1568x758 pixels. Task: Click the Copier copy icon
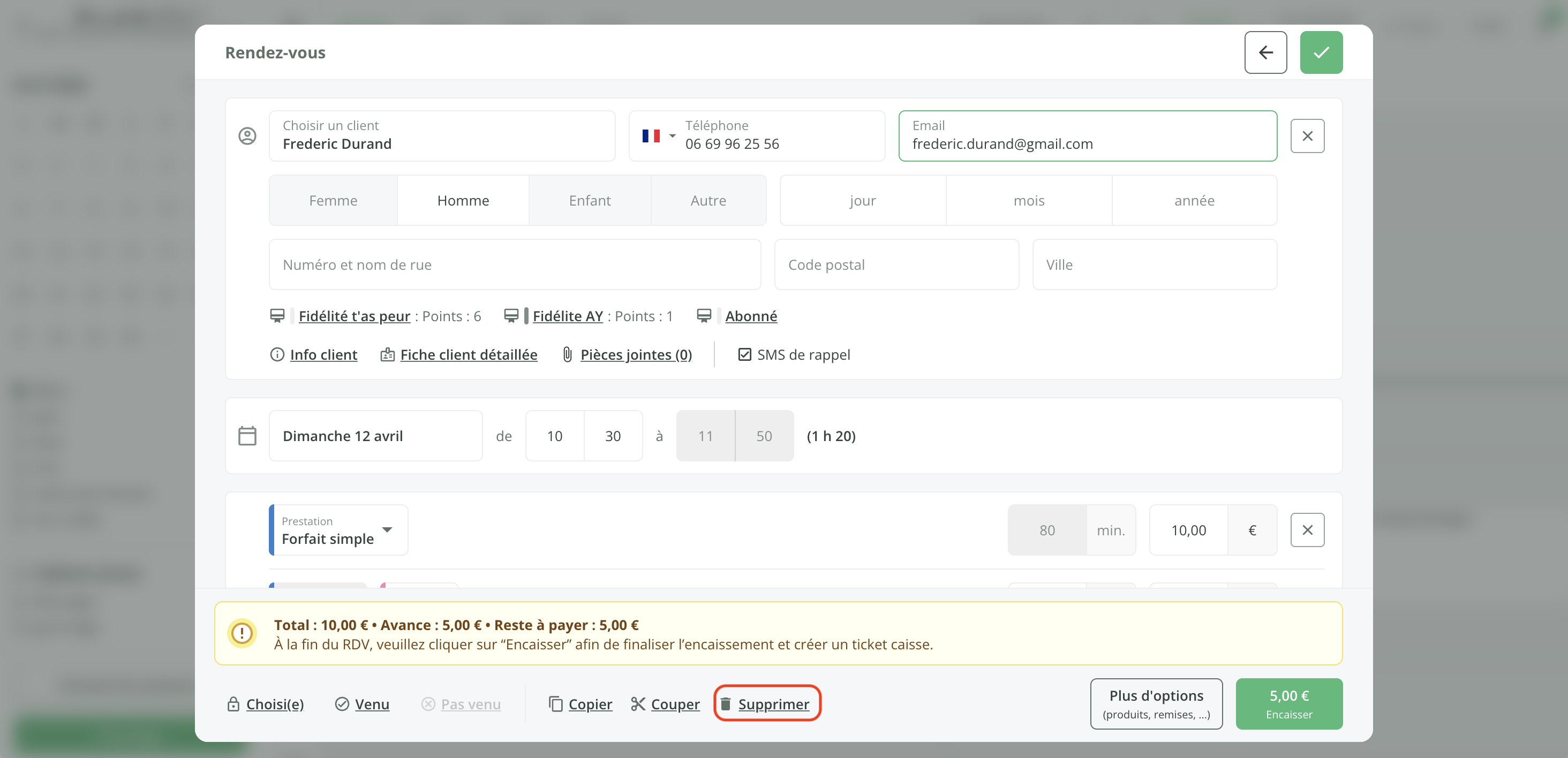pyautogui.click(x=555, y=704)
